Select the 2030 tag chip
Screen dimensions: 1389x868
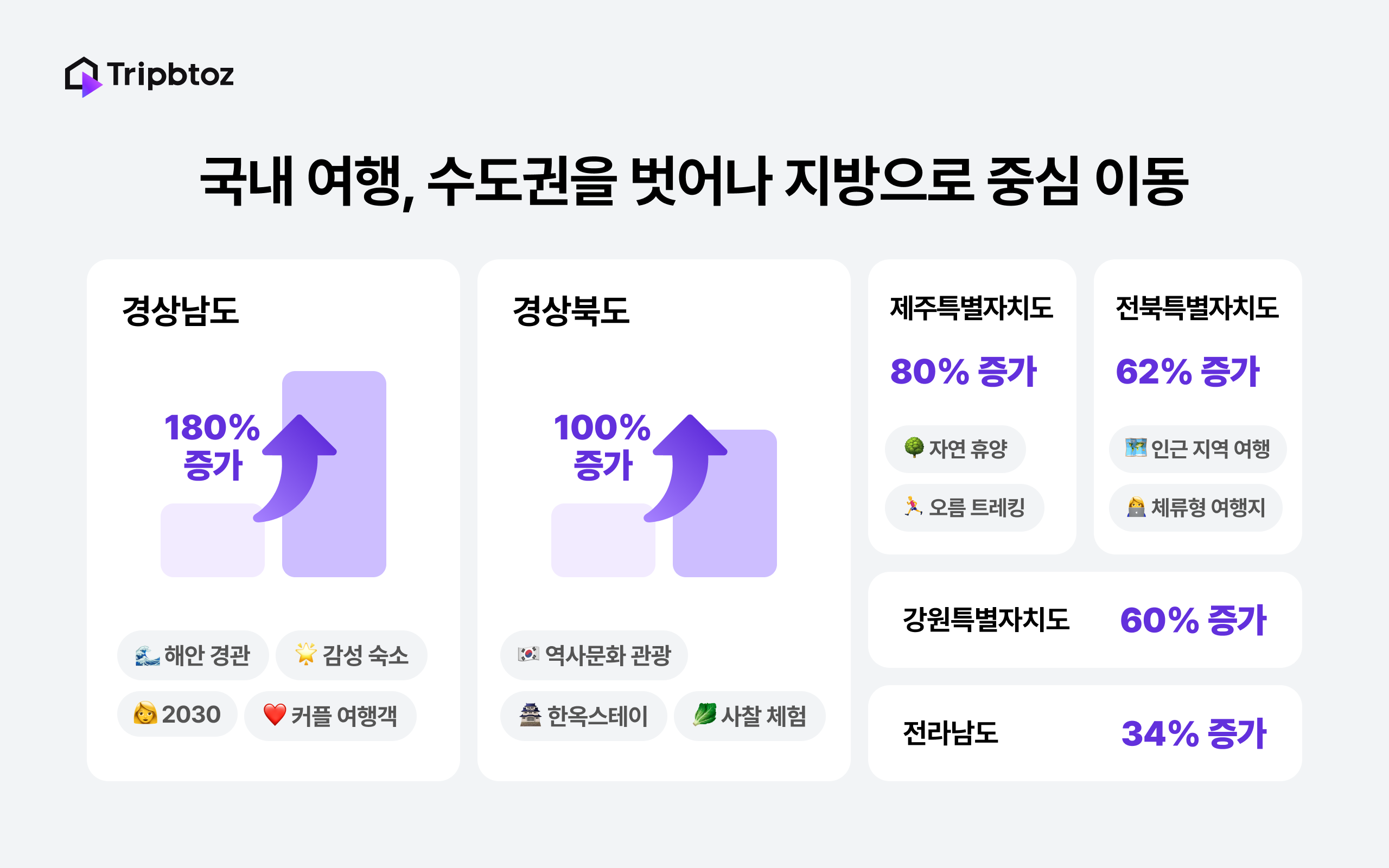[x=177, y=714]
